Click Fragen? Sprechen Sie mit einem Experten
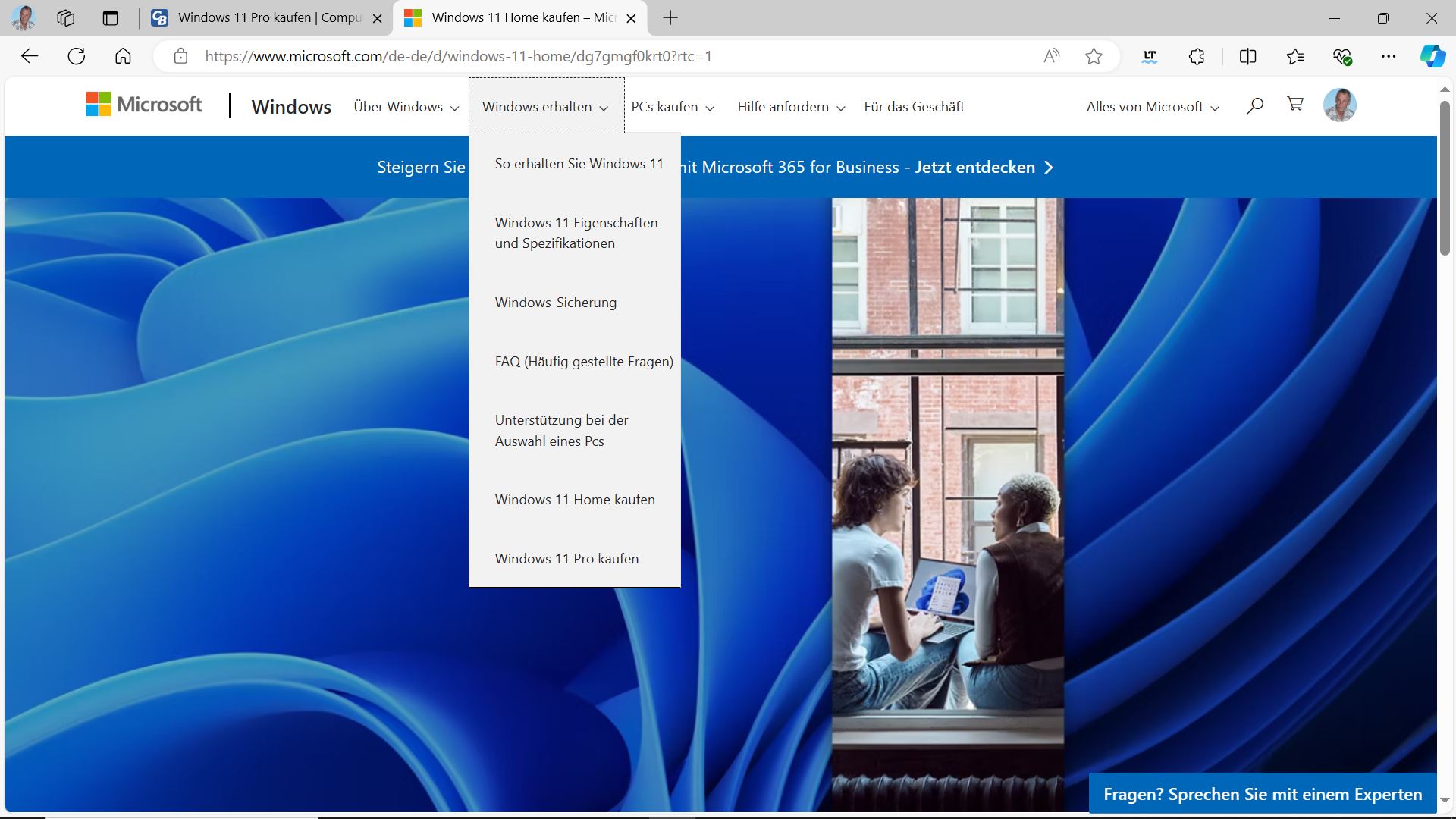Viewport: 1456px width, 819px height. [x=1262, y=794]
